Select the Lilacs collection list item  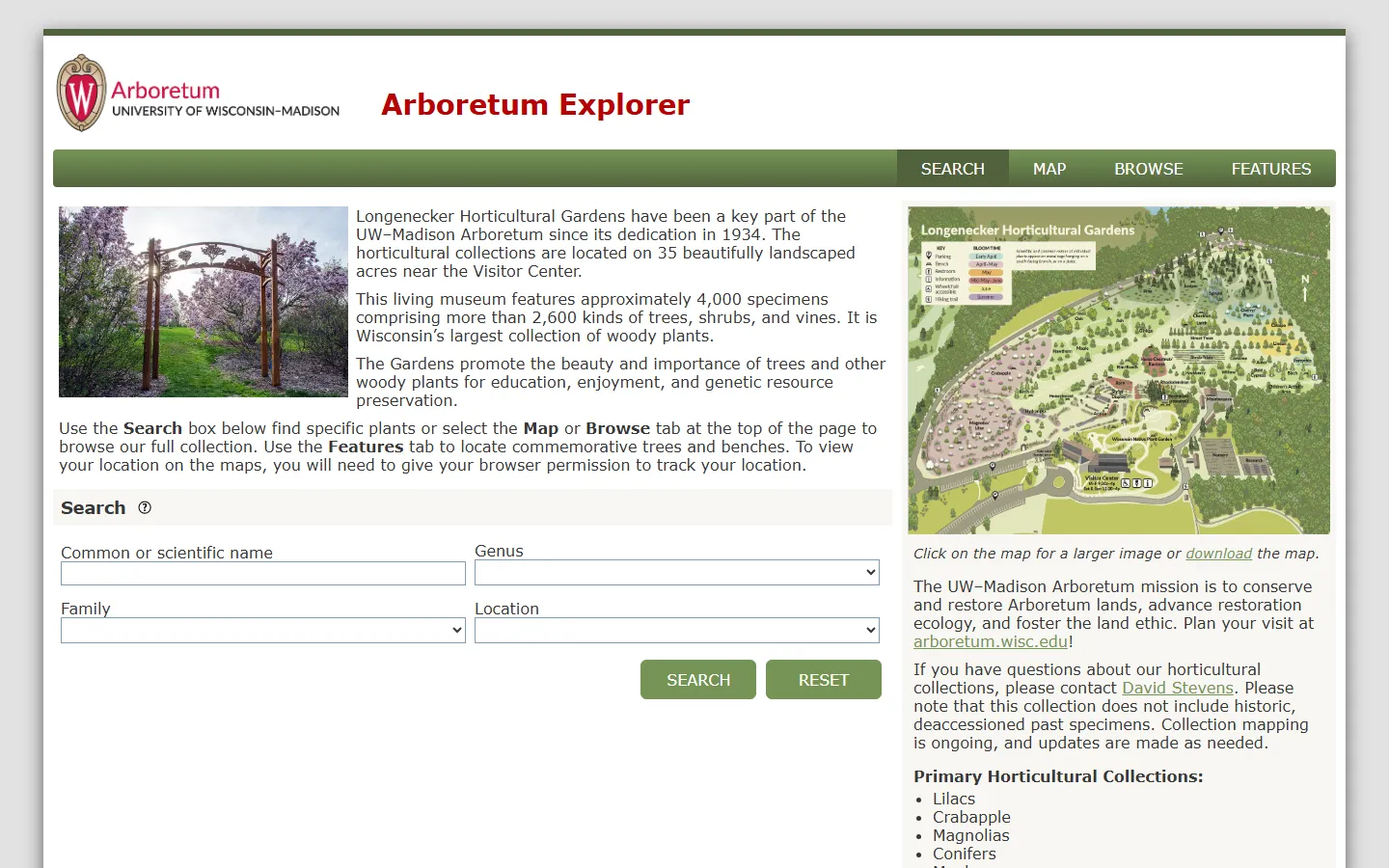tap(954, 799)
